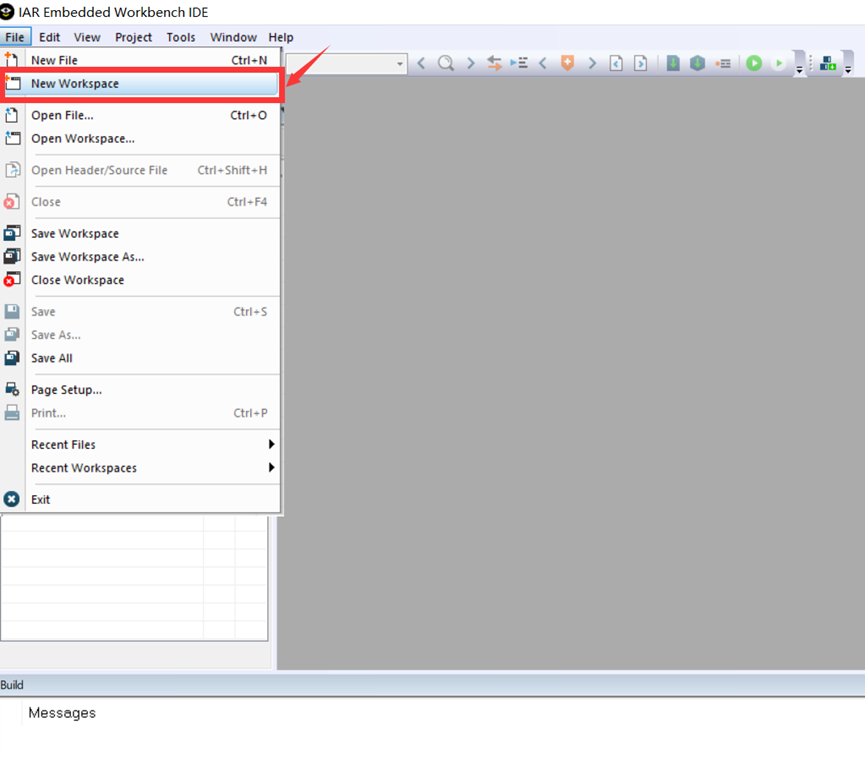Select Page Setup... menu entry

pyautogui.click(x=66, y=390)
